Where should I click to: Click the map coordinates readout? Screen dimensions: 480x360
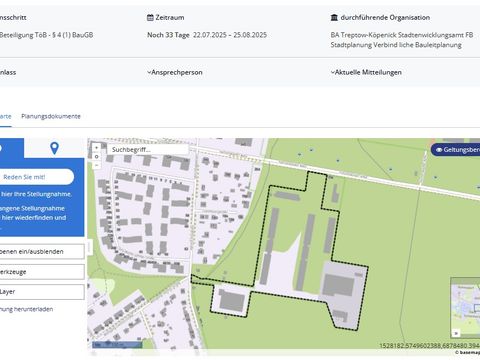tap(429, 346)
